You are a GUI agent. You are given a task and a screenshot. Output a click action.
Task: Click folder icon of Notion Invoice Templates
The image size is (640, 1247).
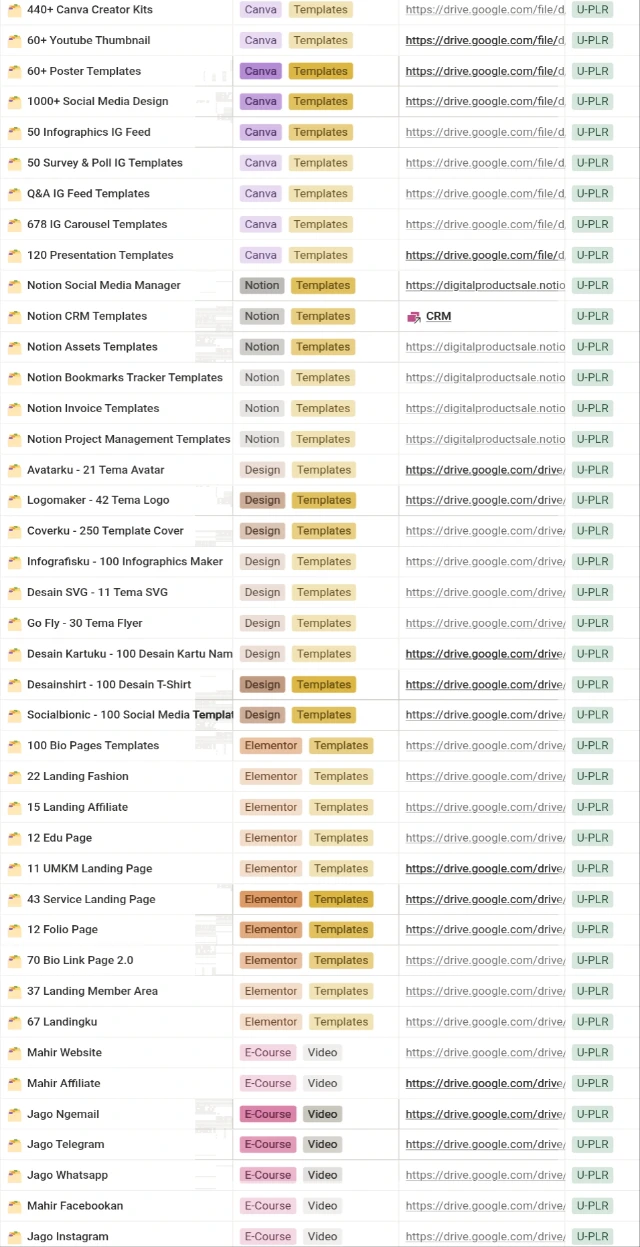(x=14, y=409)
